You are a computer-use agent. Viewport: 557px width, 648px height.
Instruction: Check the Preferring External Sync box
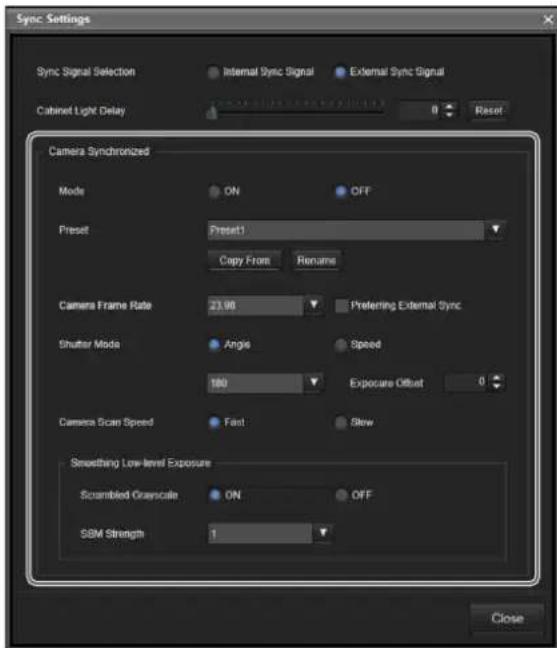[x=341, y=306]
